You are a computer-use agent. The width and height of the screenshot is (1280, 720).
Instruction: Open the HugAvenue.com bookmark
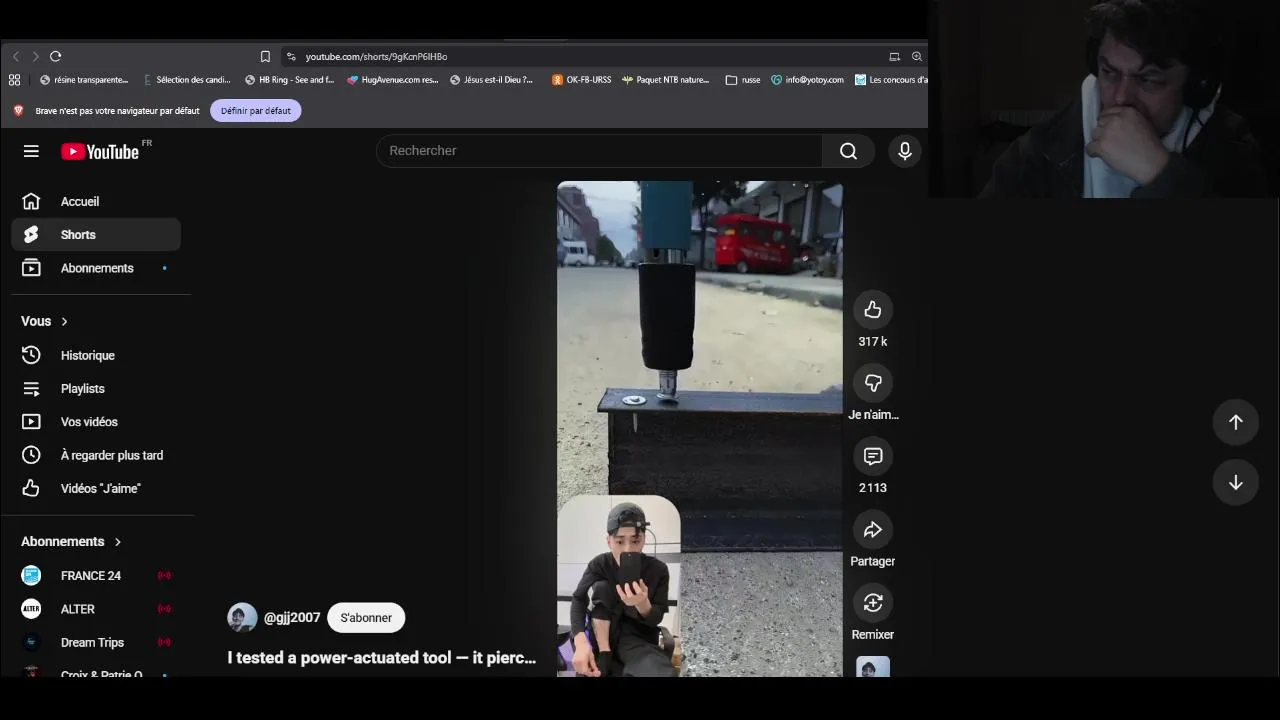(x=393, y=80)
